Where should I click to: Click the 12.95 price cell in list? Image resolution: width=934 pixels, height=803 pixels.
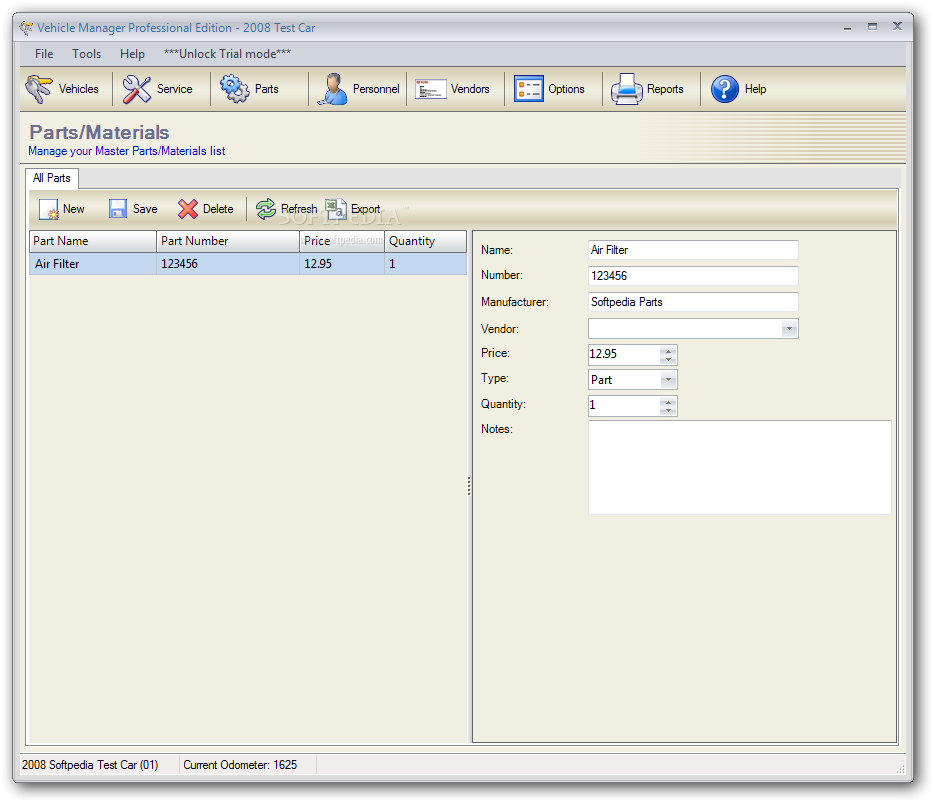(x=343, y=264)
